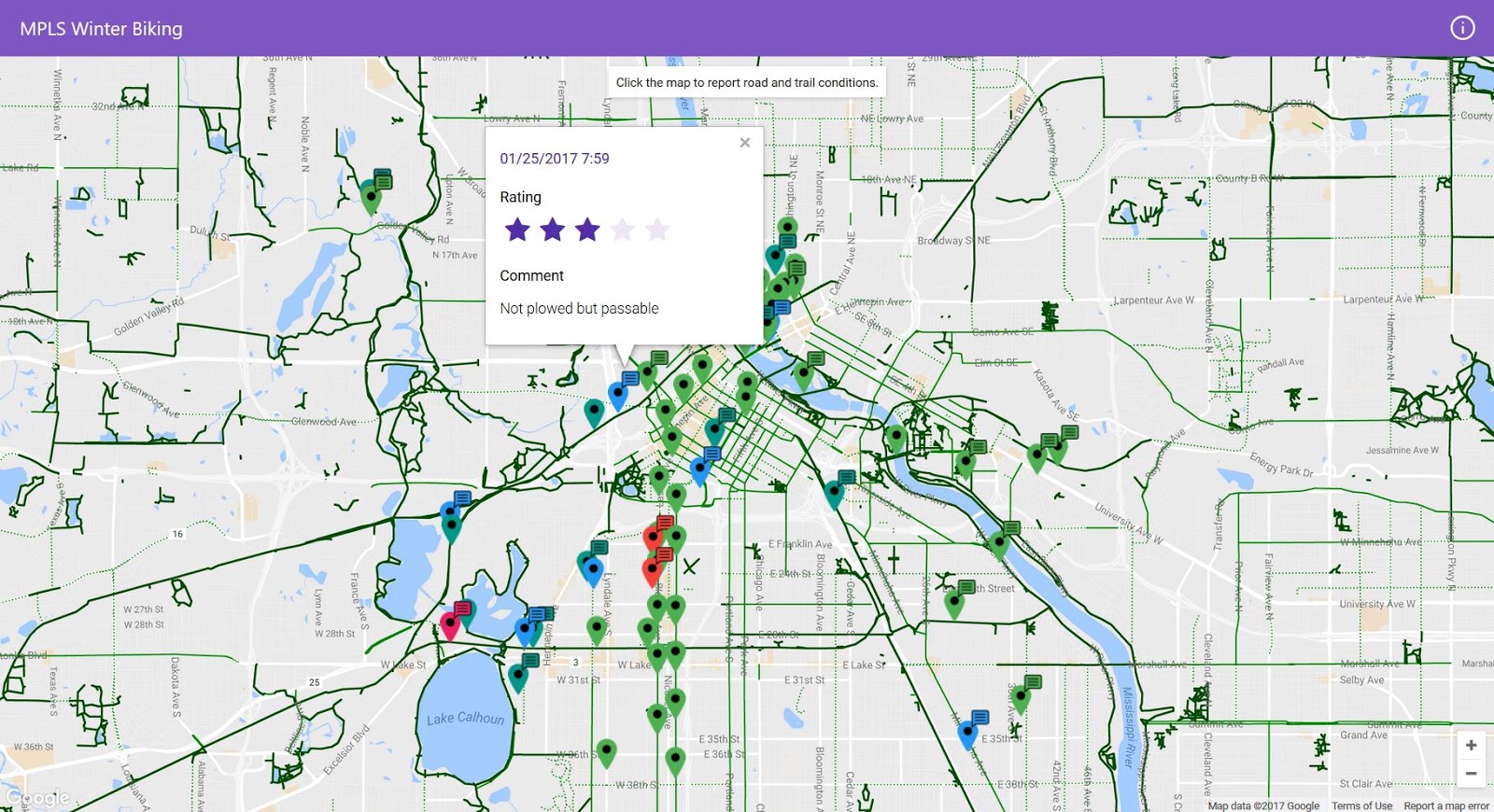This screenshot has width=1494, height=812.
Task: Click the 'Not plowed but passable' comment
Action: coord(579,308)
